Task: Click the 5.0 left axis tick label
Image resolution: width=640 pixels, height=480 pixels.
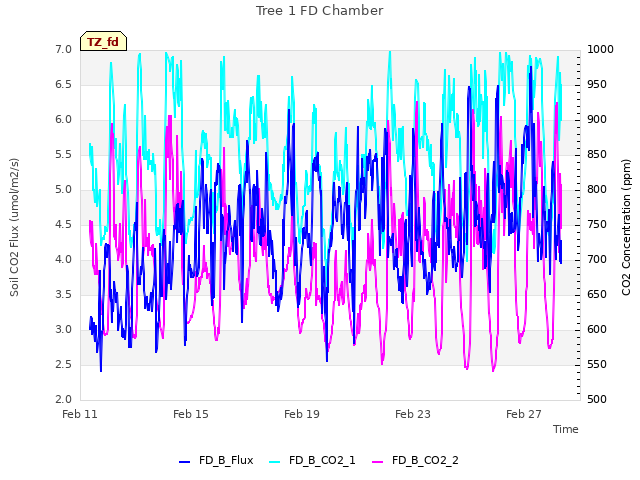Action: pyautogui.click(x=64, y=190)
